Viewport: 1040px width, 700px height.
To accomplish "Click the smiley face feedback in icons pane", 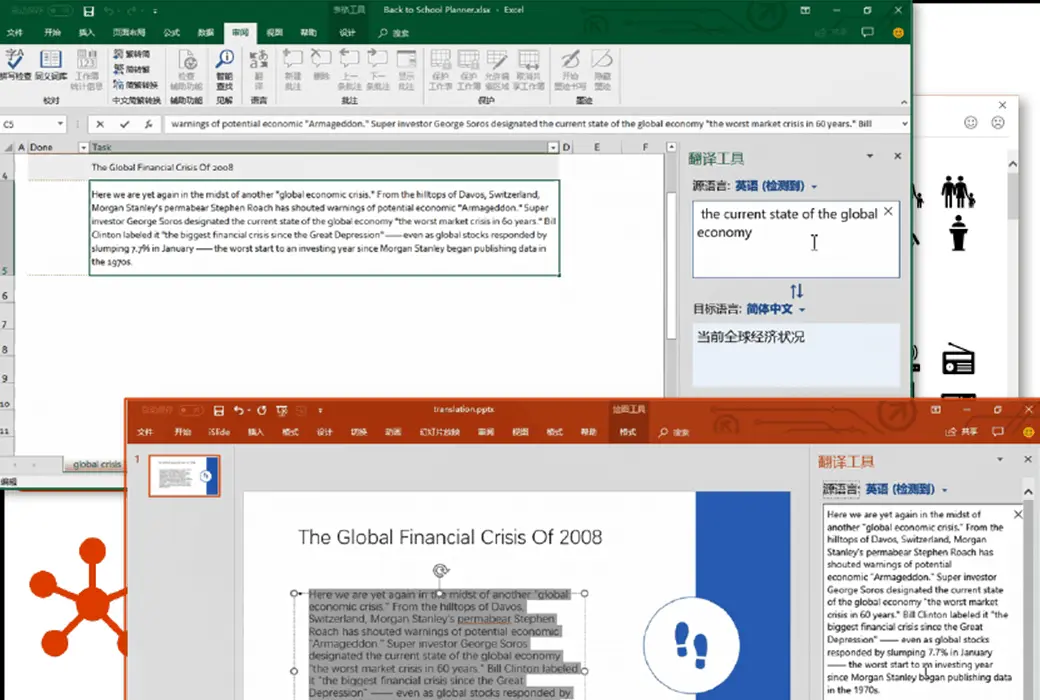I will pyautogui.click(x=970, y=123).
